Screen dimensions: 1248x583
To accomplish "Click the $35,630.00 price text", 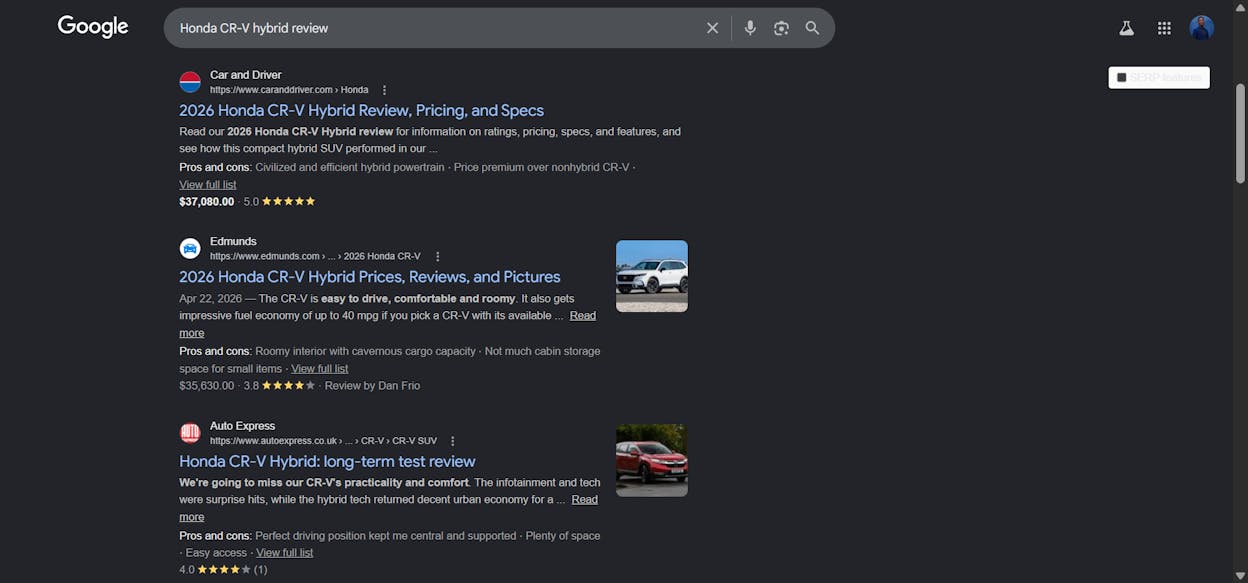I will click(207, 385).
